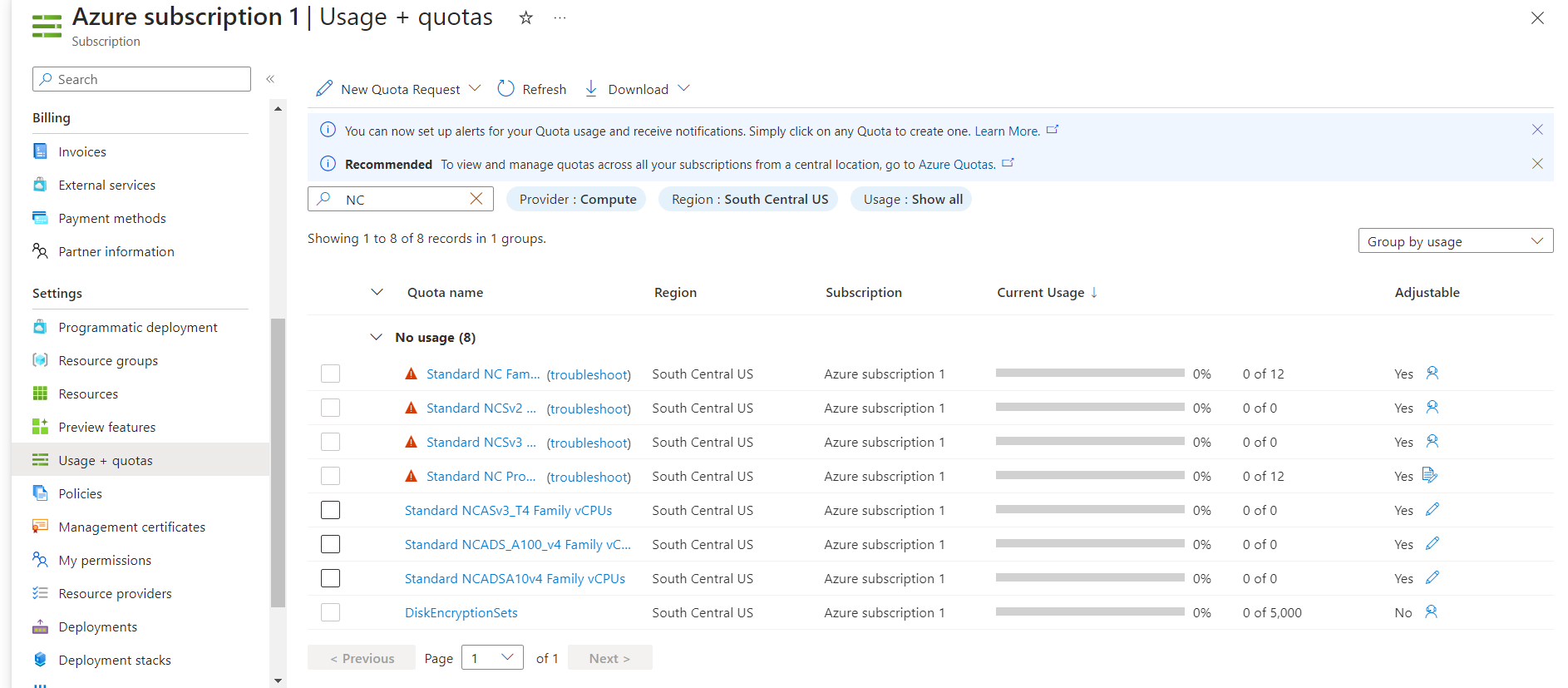Screen dimensions: 1568x688
Task: Click the External services icon
Action: 40,185
